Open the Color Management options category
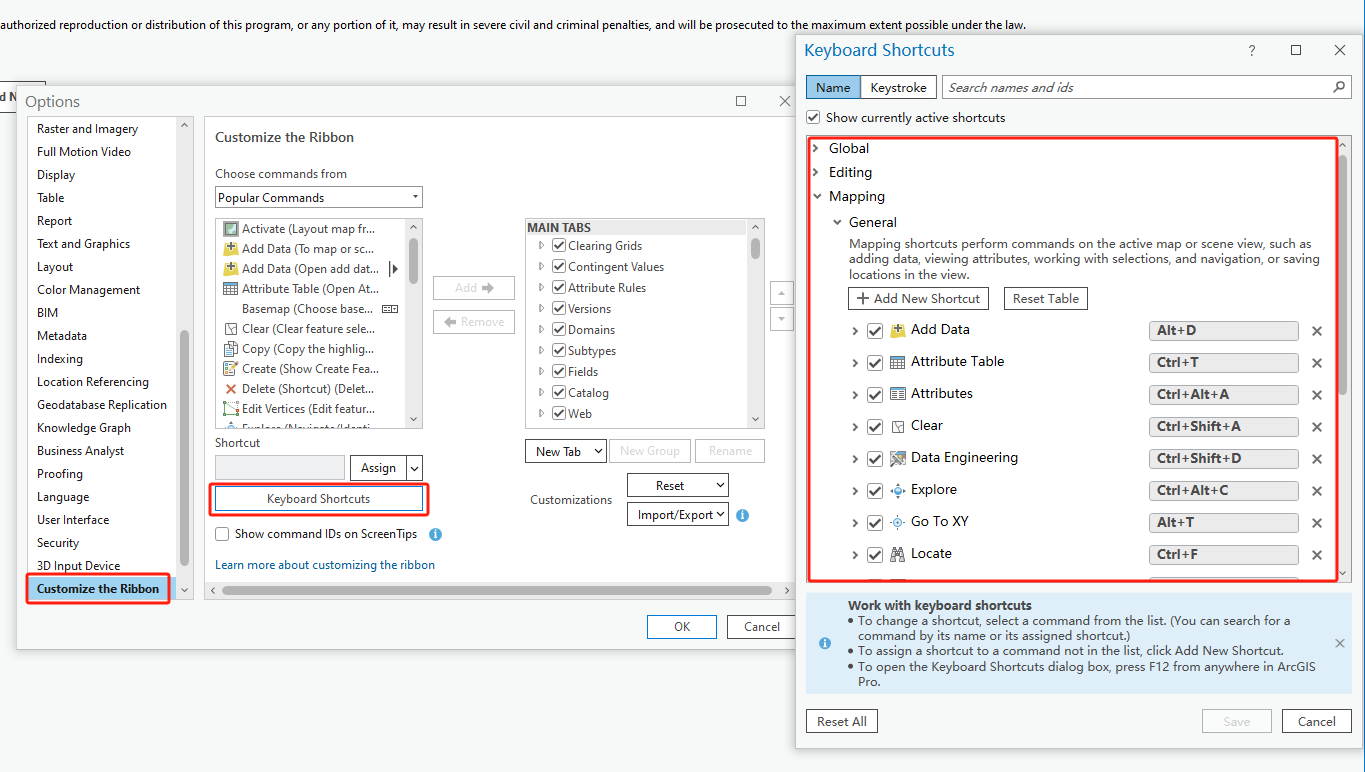Viewport: 1365px width, 772px height. (89, 289)
